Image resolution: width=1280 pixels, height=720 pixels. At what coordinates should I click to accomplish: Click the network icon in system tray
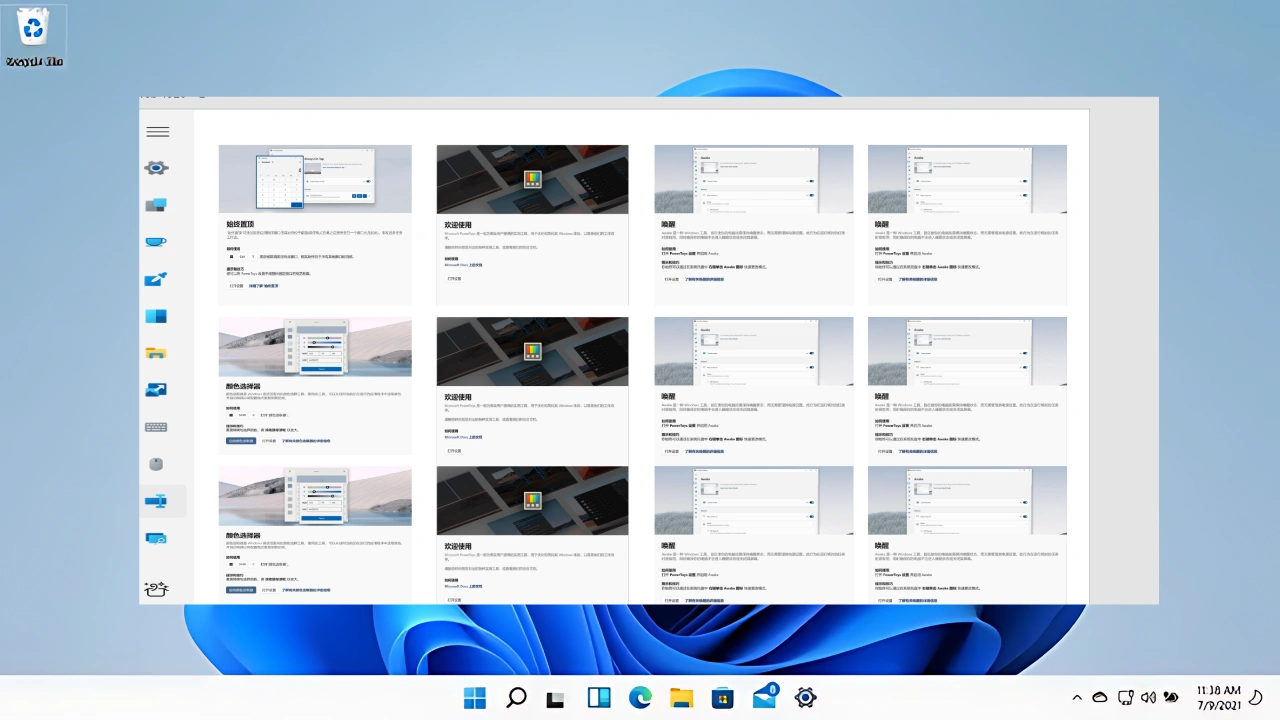pos(1125,697)
